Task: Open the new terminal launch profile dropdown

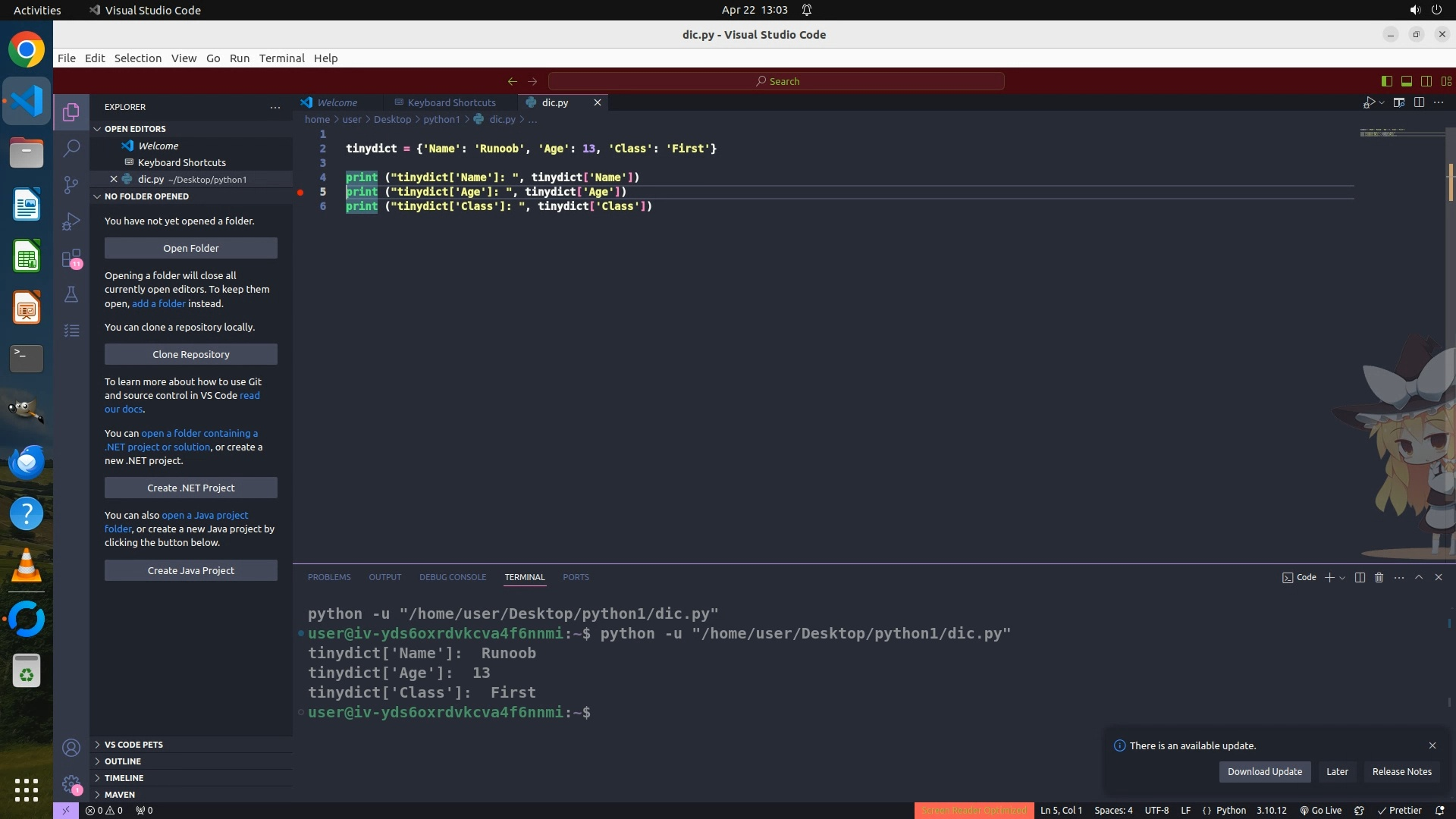Action: pos(1343,578)
